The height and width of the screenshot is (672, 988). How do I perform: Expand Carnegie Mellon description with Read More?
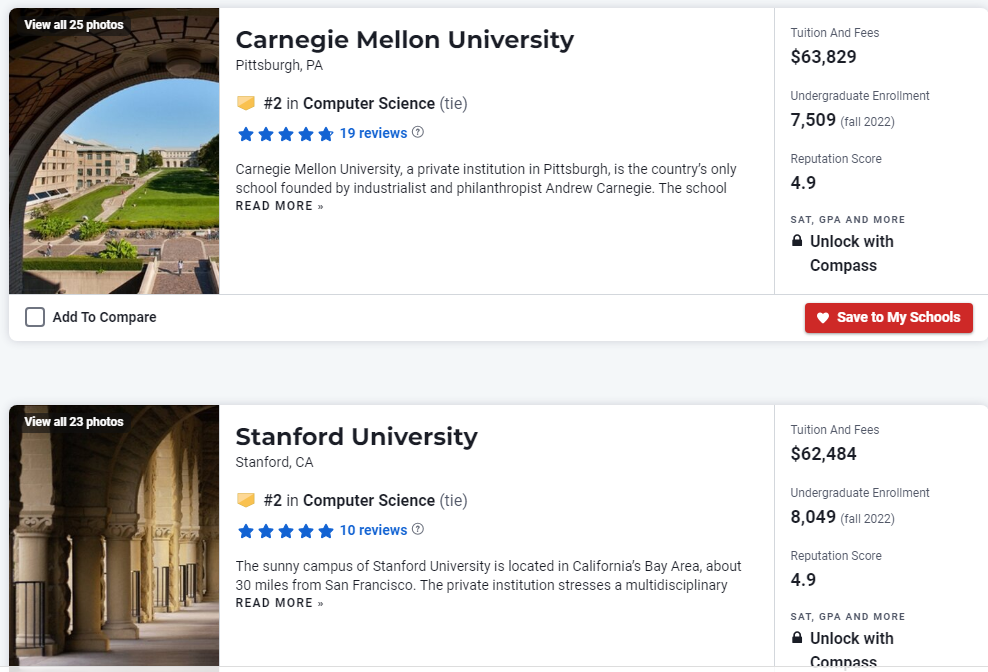pos(279,206)
